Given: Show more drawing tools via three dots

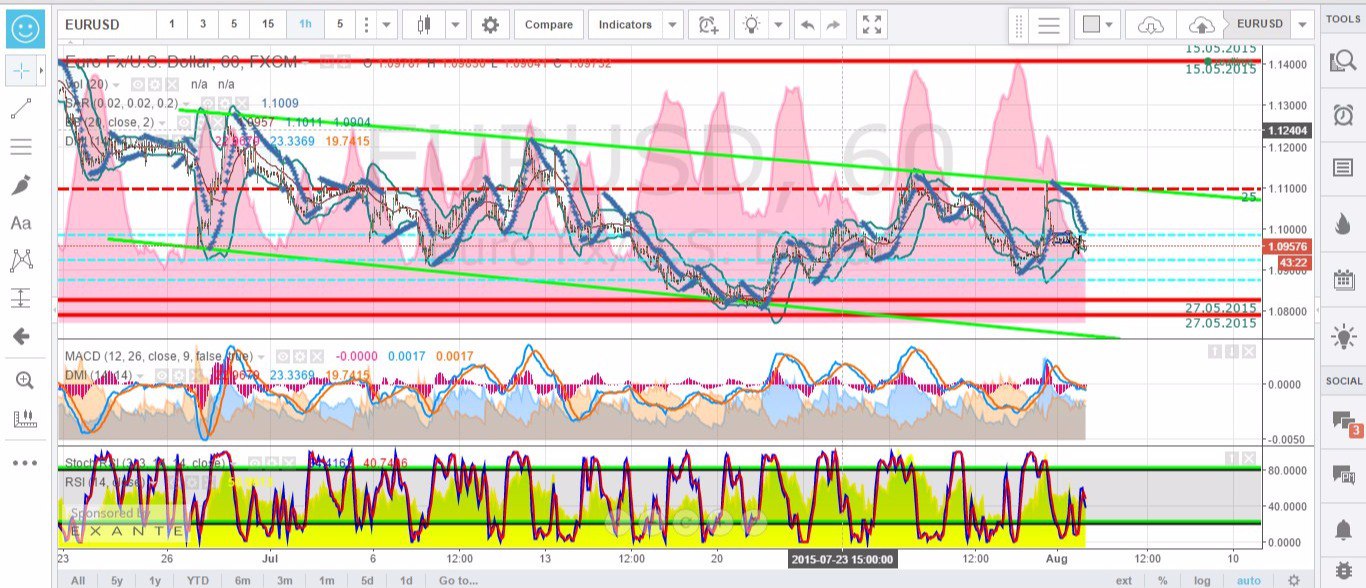Looking at the screenshot, I should [24, 463].
